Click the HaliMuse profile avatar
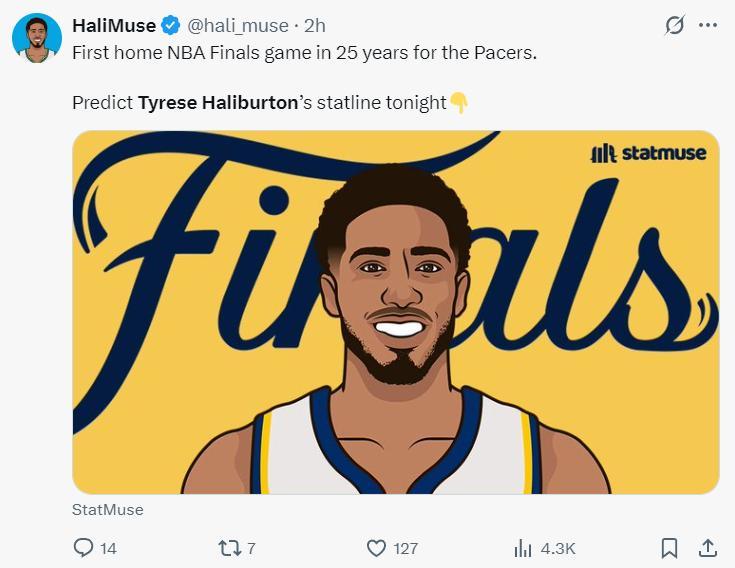 [37, 38]
